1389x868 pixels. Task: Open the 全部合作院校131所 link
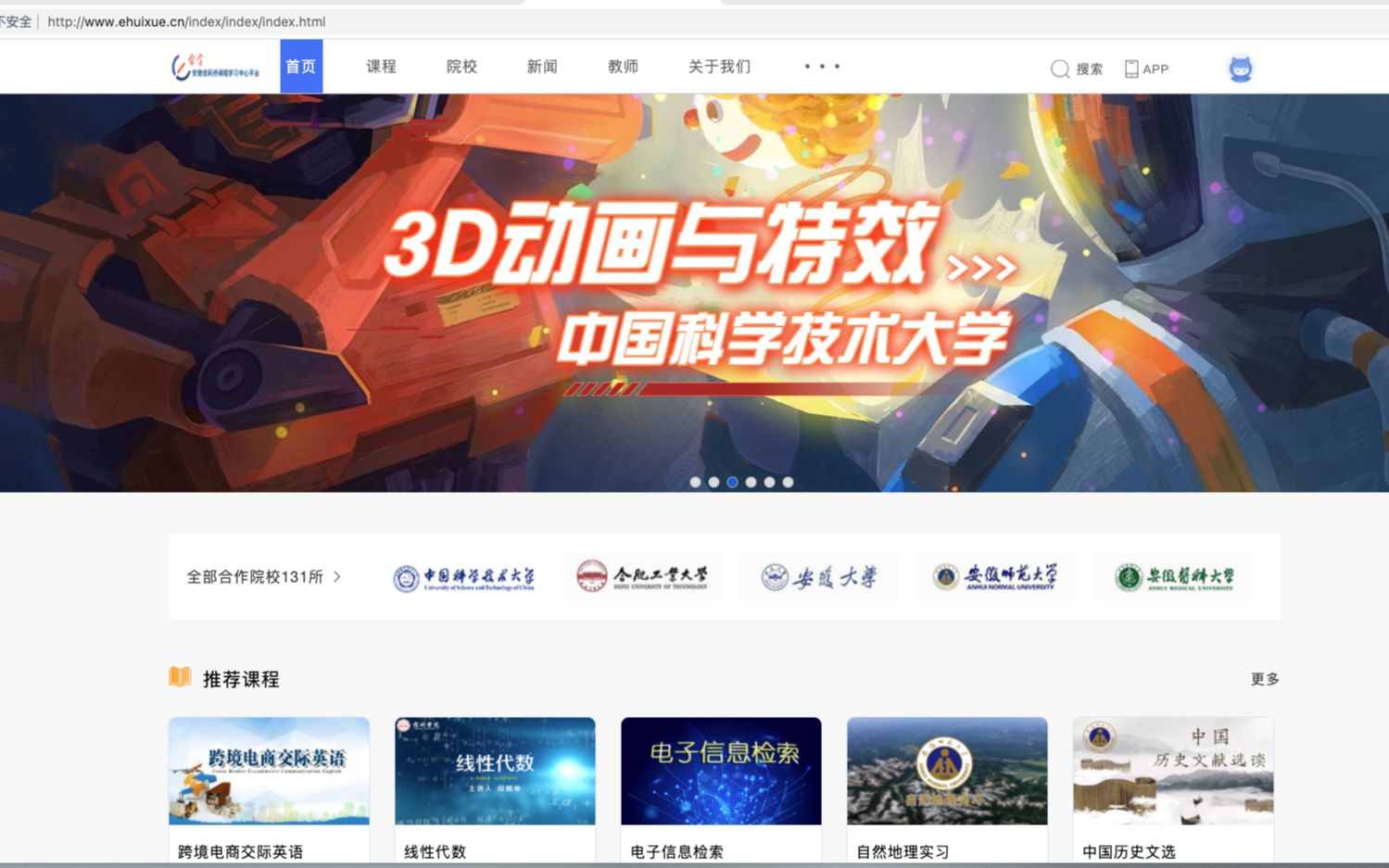coord(255,576)
